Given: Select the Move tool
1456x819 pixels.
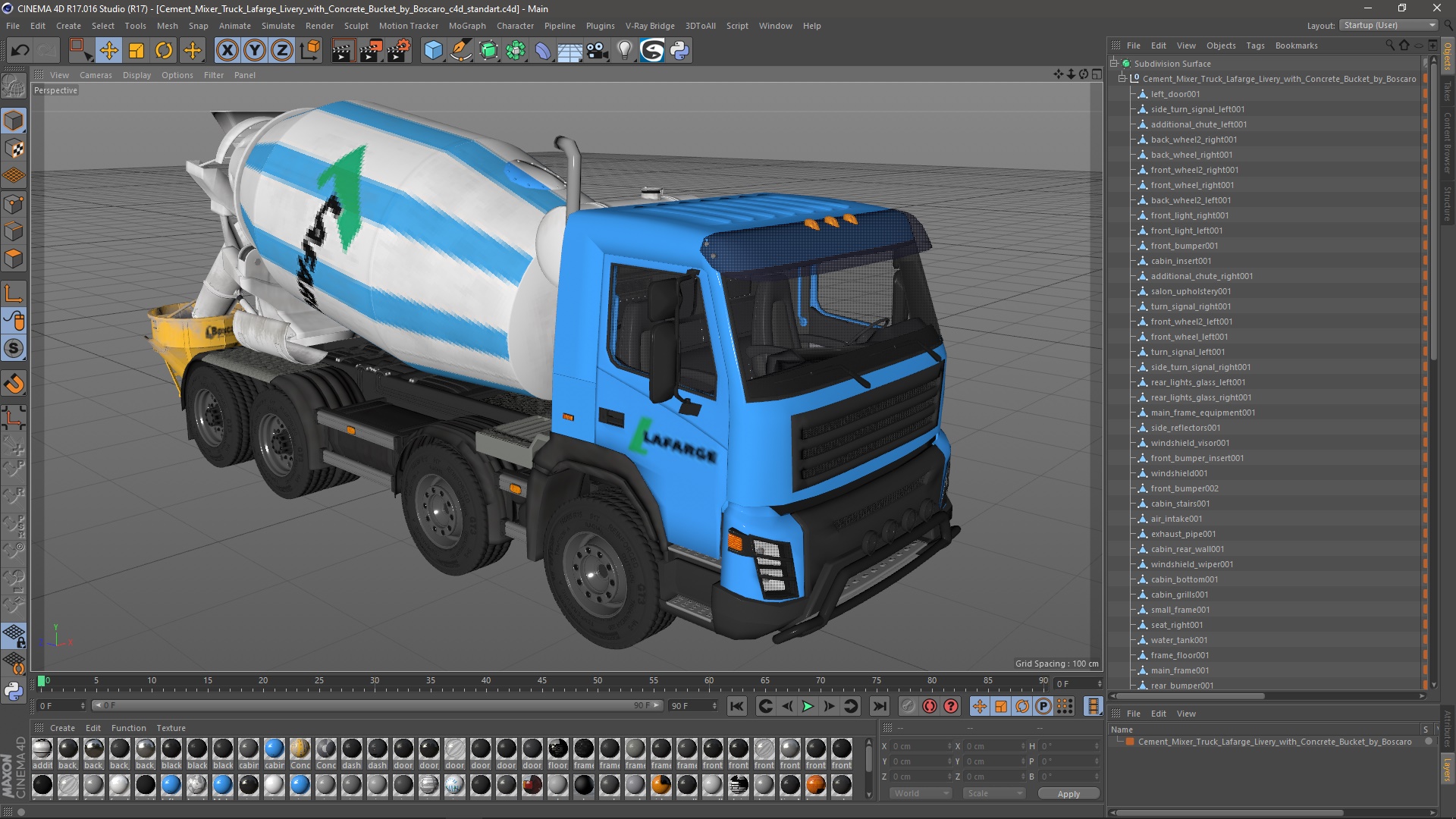Looking at the screenshot, I should point(108,51).
